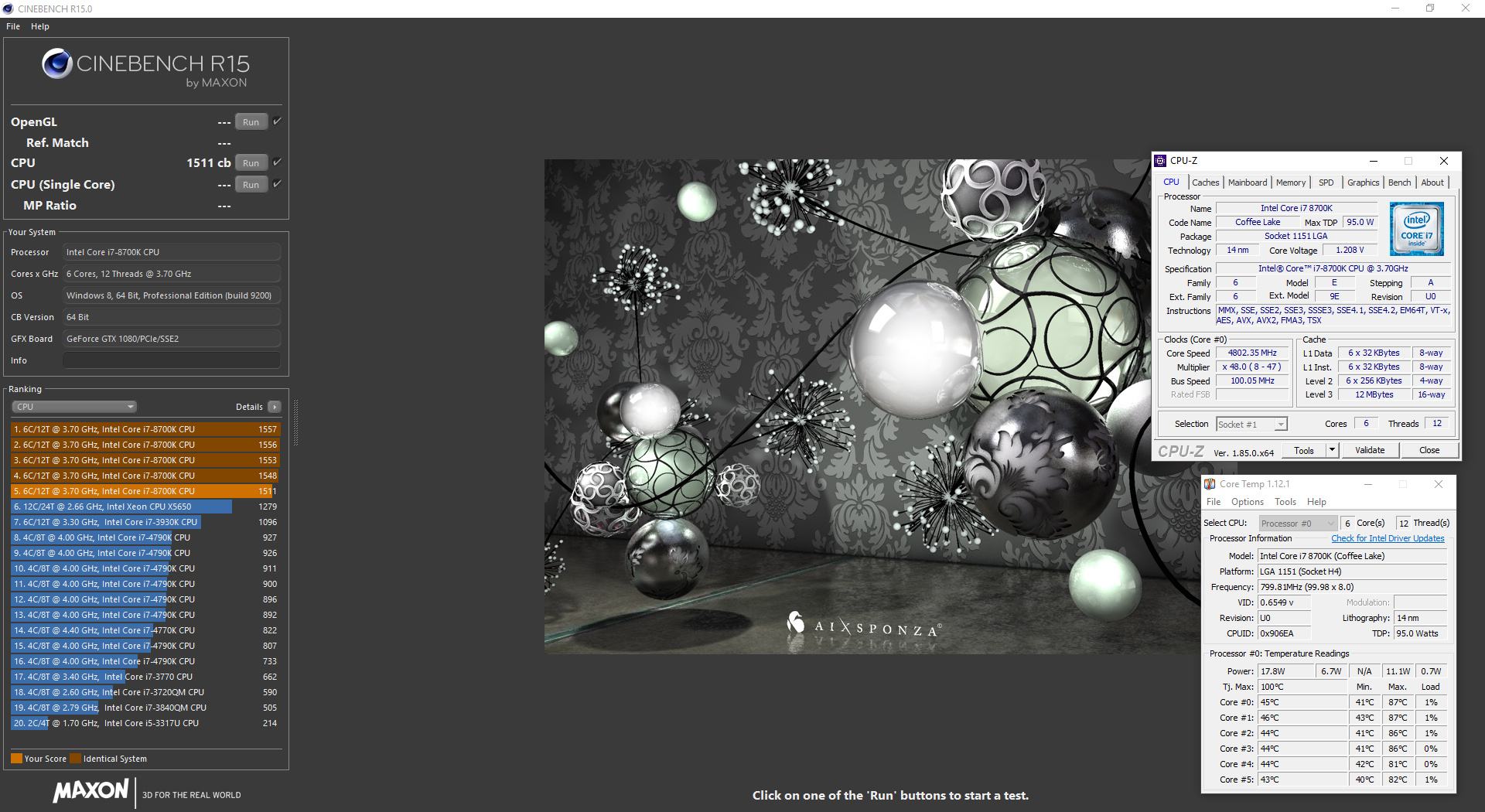Run the CPU (Single Core) benchmark

251,184
